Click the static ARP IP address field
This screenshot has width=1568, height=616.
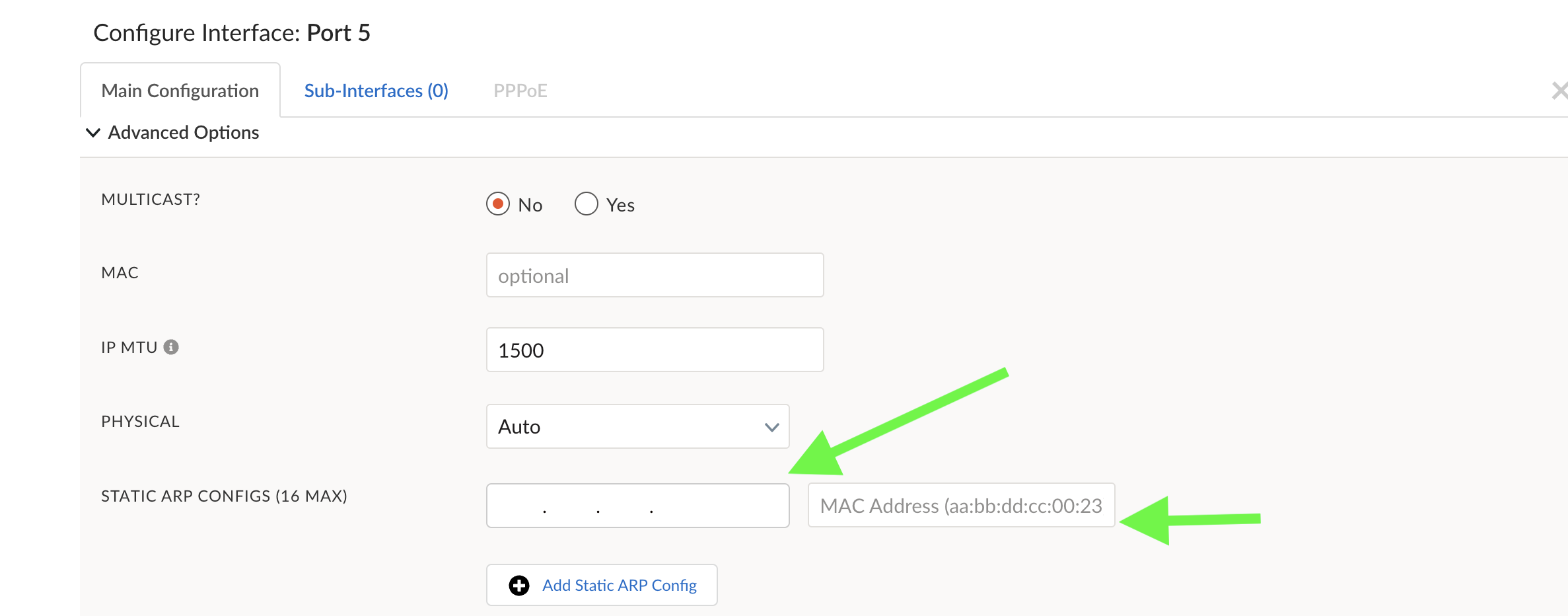637,506
